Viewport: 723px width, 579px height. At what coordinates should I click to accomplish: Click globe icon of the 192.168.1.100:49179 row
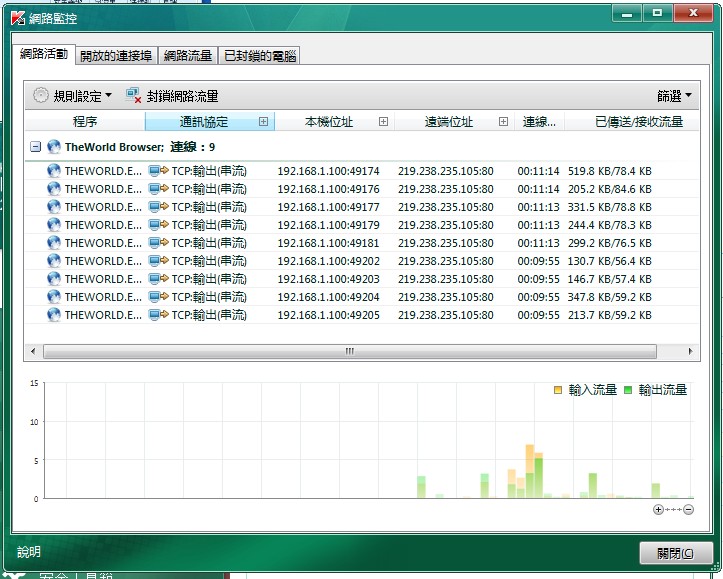54,225
